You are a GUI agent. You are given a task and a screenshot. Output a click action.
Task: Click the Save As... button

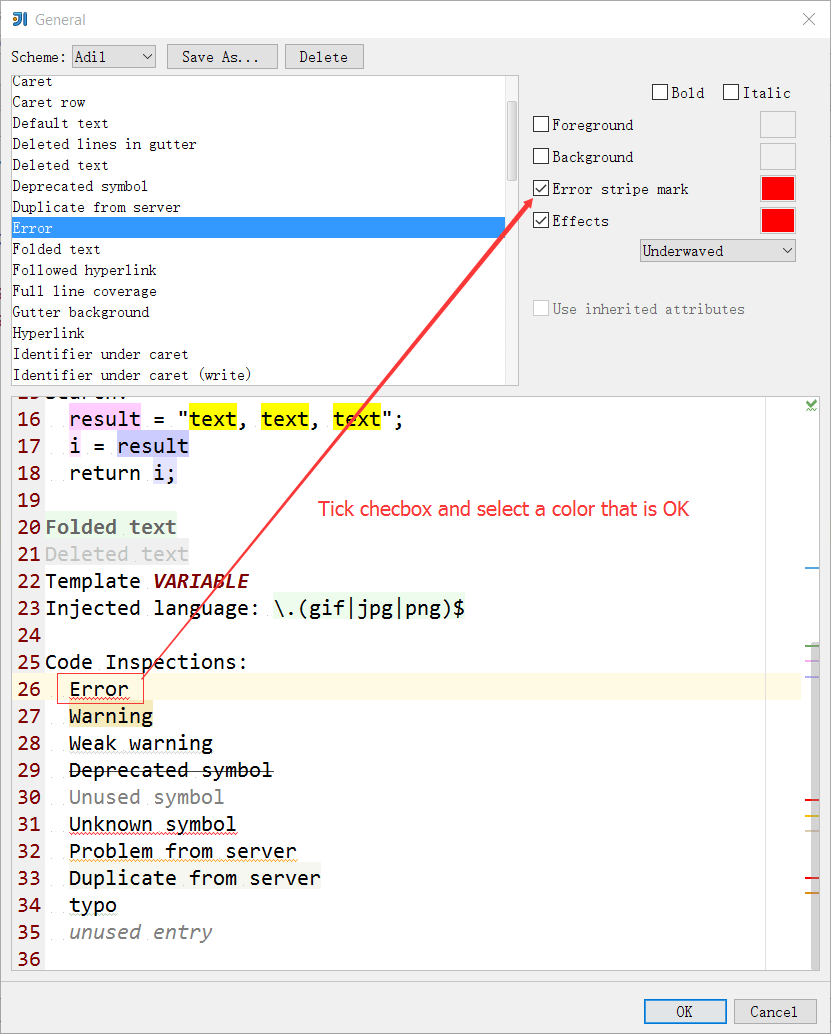click(222, 56)
